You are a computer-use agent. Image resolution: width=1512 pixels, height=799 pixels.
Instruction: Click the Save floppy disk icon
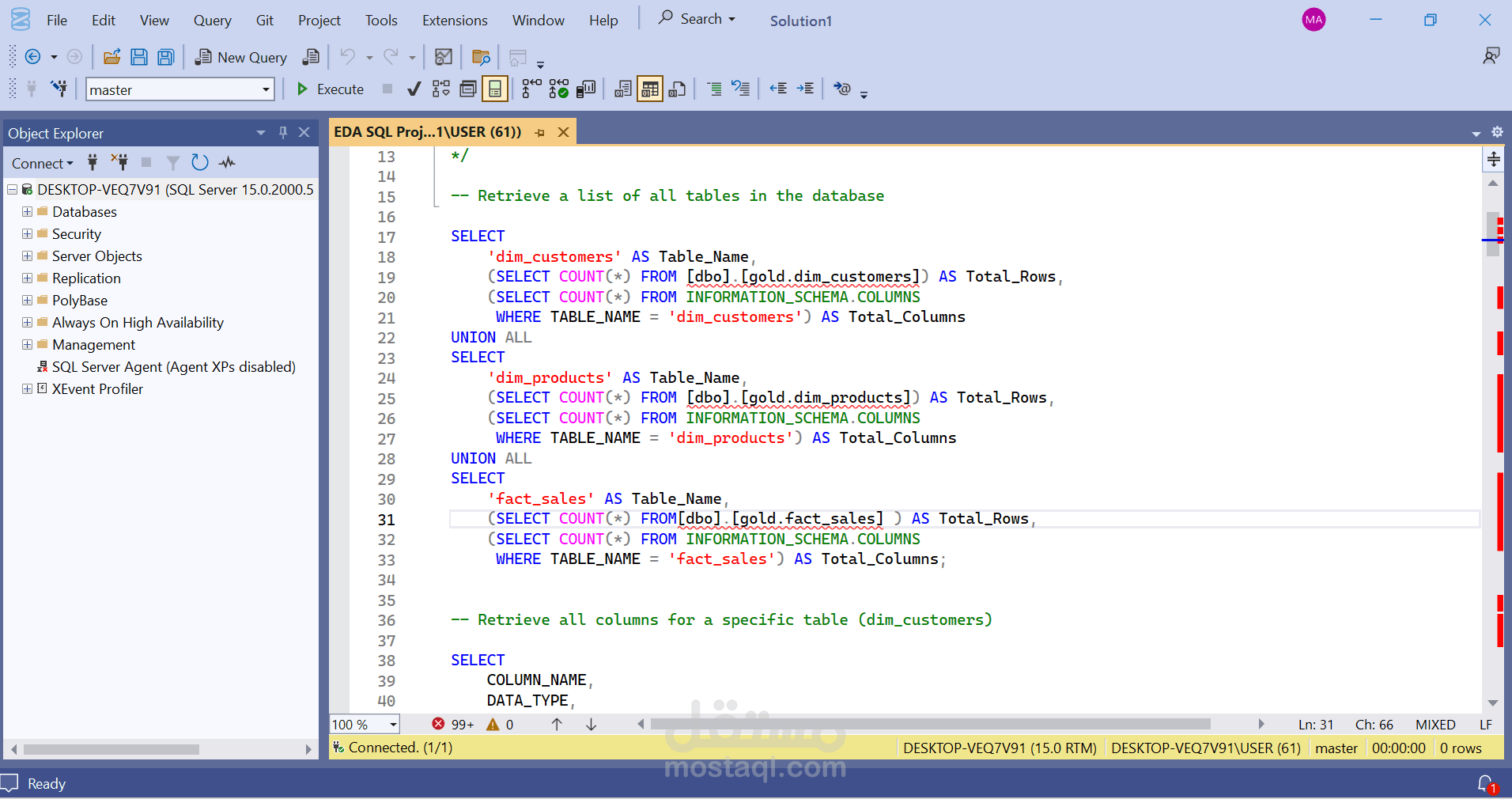(x=139, y=57)
